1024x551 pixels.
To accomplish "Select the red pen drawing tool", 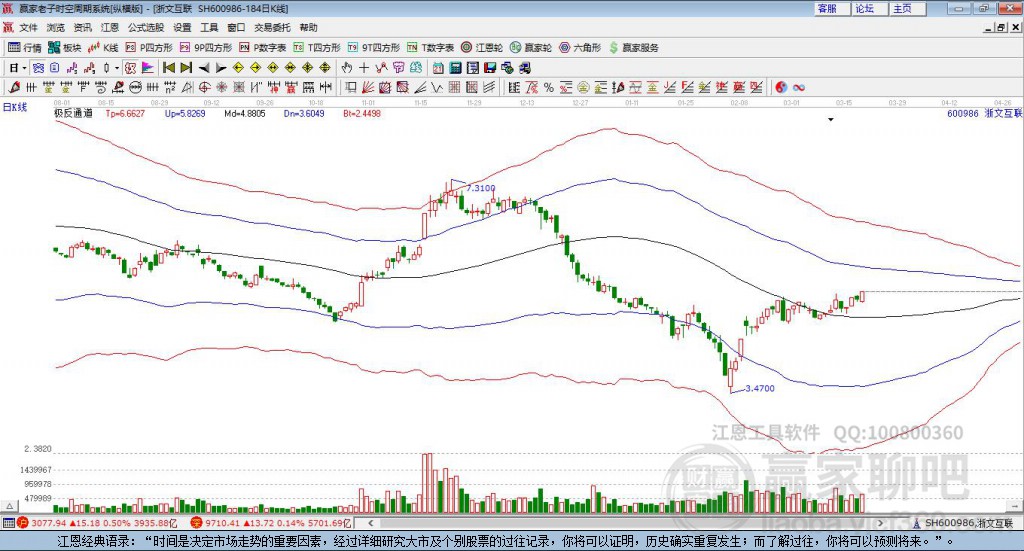I will coord(14,87).
